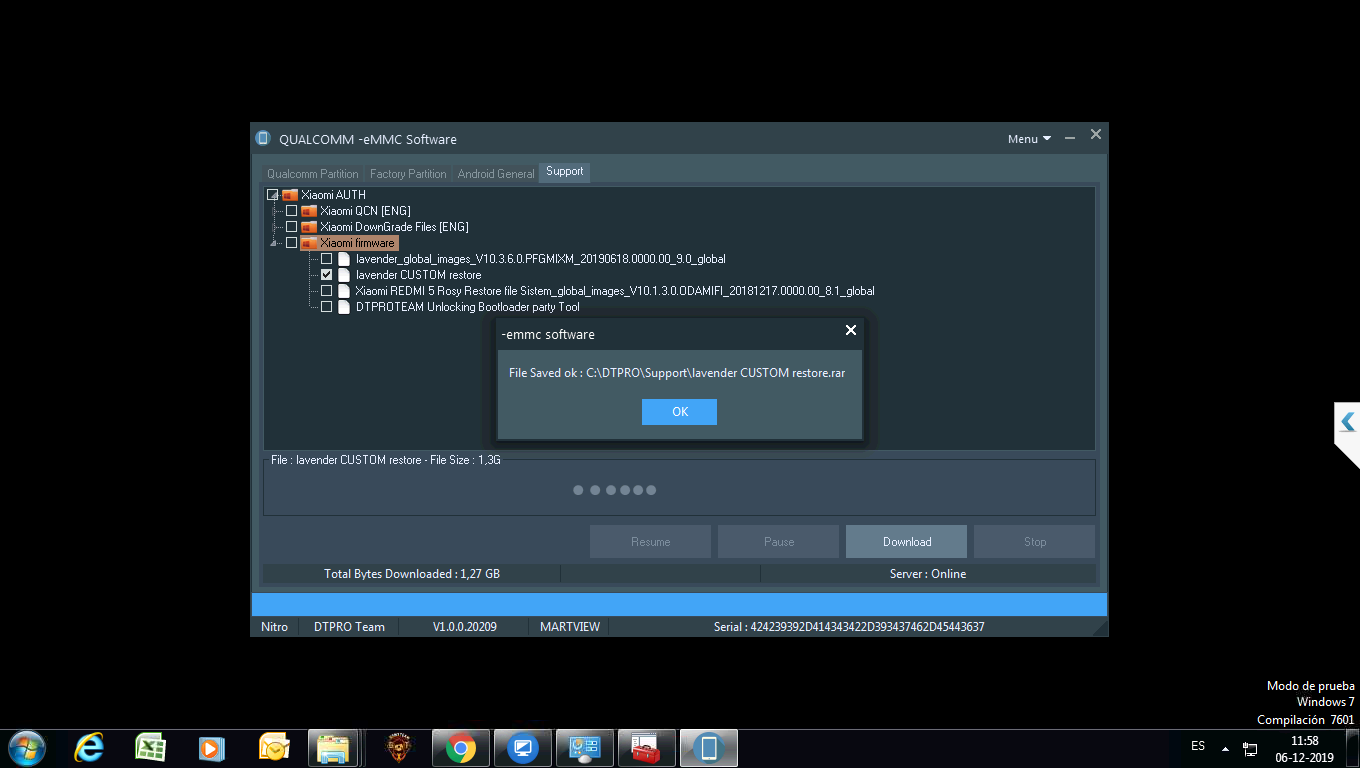The image size is (1360, 768).
Task: Collapse the Xiaomi firmware tree node
Action: click(275, 243)
